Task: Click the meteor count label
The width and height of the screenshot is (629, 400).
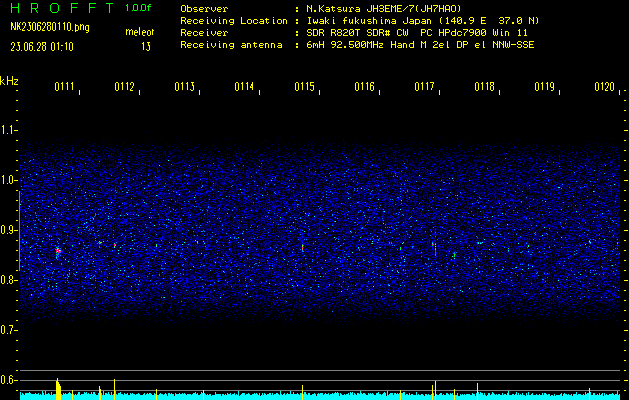Action: coord(140,32)
